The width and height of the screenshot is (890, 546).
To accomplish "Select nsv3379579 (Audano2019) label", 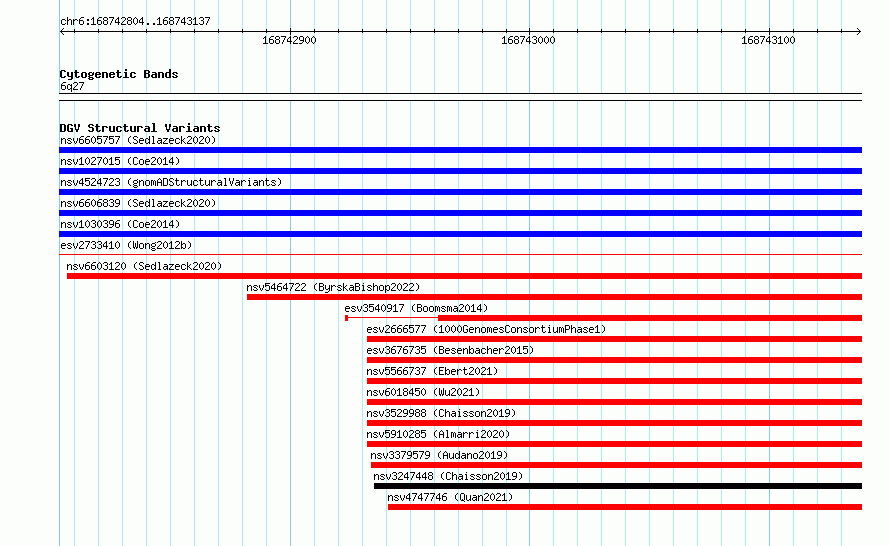I will pos(439,455).
